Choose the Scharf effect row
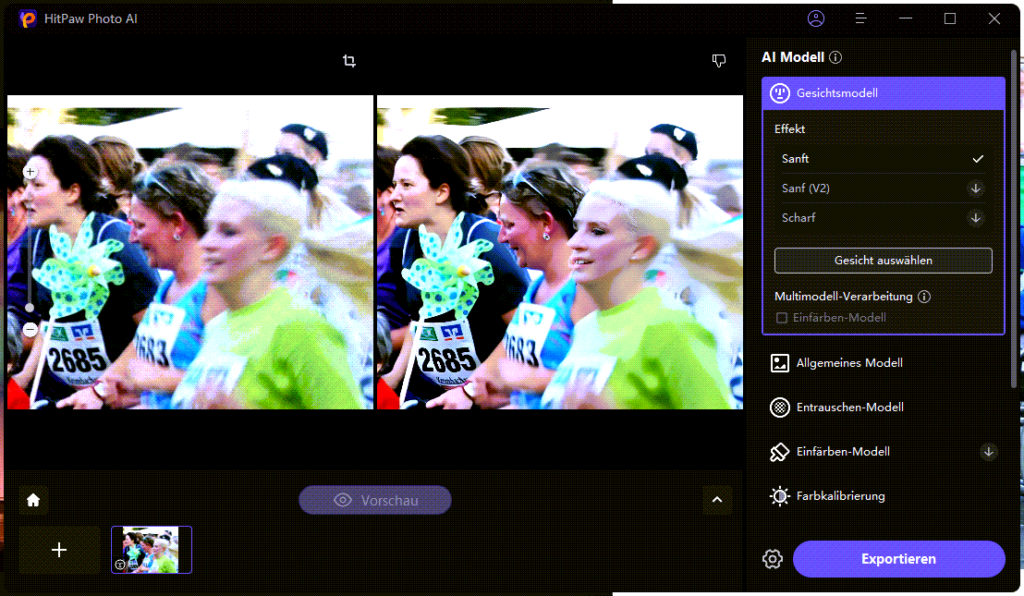The width and height of the screenshot is (1024, 596). click(882, 218)
